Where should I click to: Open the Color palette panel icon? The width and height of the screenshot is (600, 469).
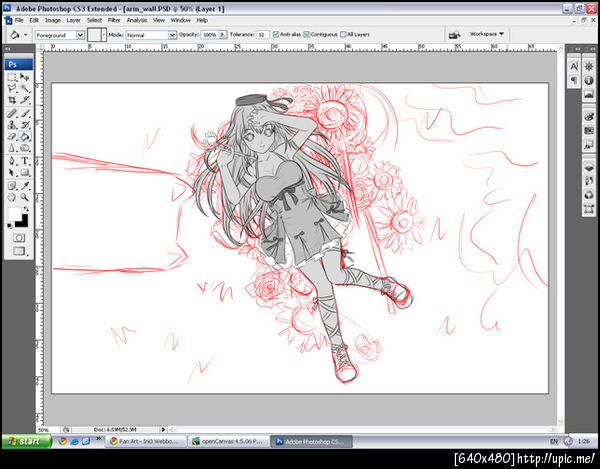pyautogui.click(x=589, y=117)
